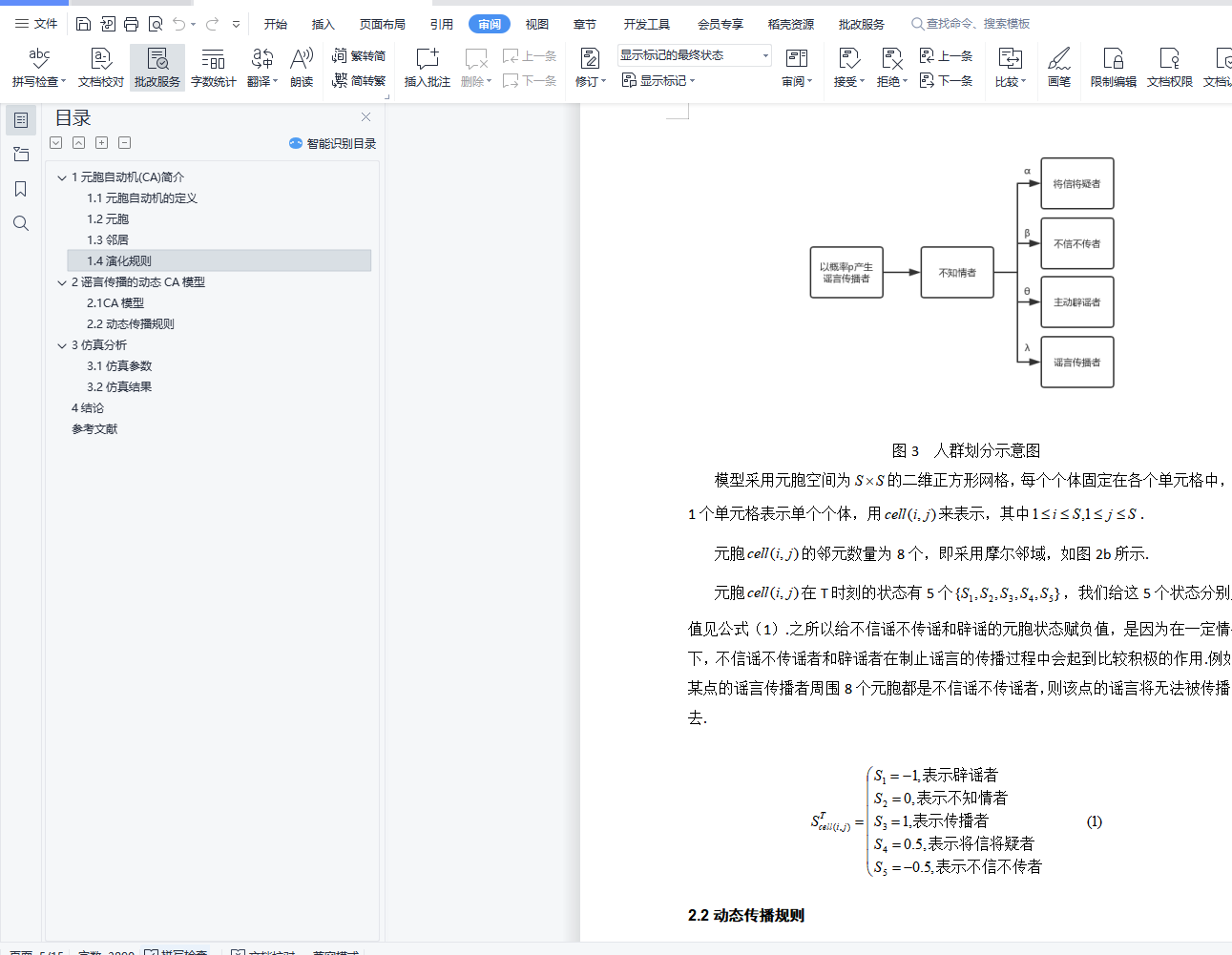Open the outline/TOC sidebar panel icon
Viewport: 1232px width, 955px height.
pyautogui.click(x=21, y=120)
